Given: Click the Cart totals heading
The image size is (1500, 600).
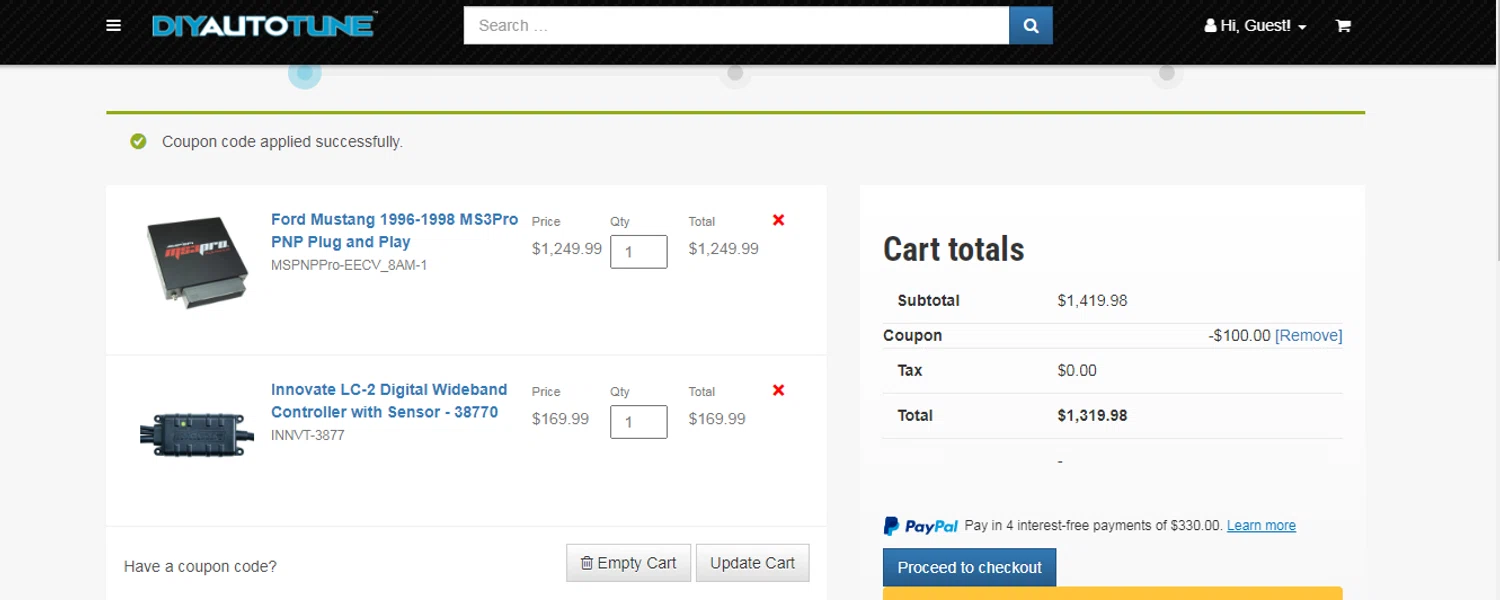Looking at the screenshot, I should [x=954, y=249].
